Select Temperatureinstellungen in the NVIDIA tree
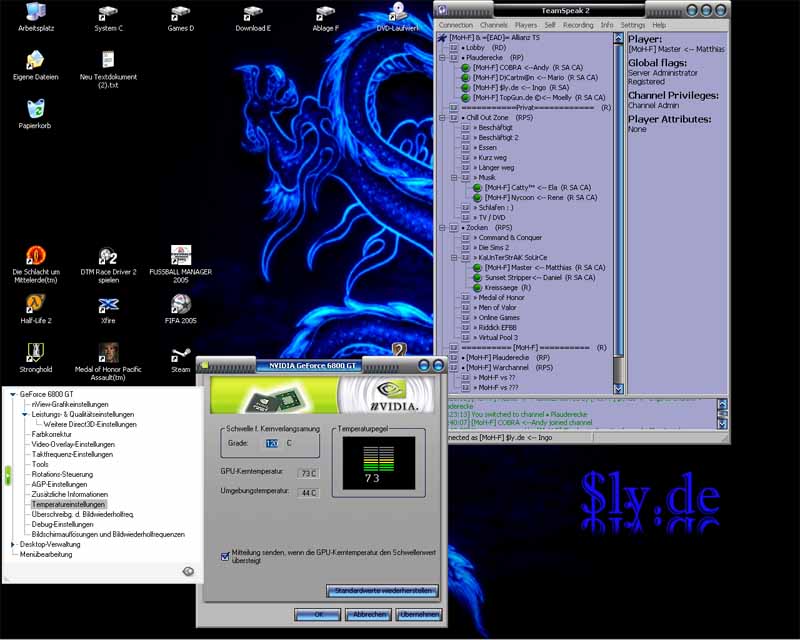Viewport: 800px width, 640px height. [x=68, y=504]
